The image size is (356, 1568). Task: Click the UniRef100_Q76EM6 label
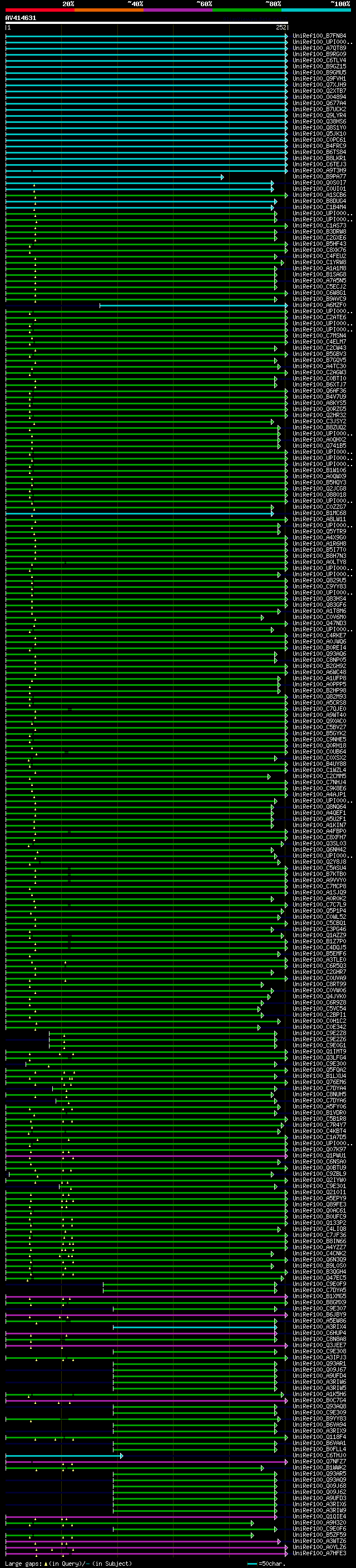[x=319, y=1082]
